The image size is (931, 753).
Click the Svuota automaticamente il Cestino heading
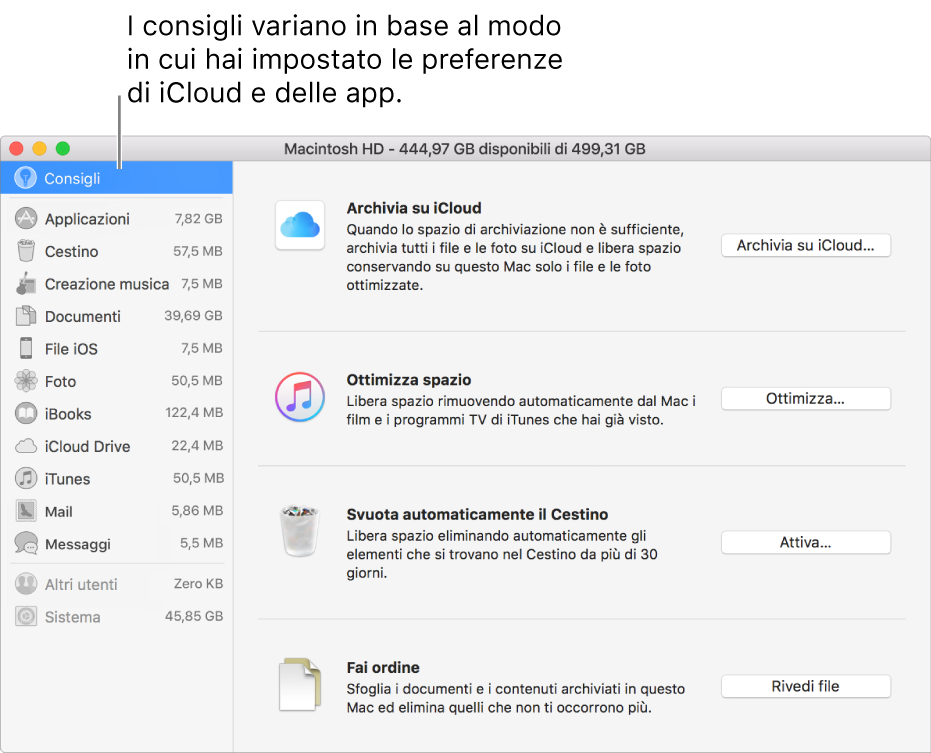(477, 514)
